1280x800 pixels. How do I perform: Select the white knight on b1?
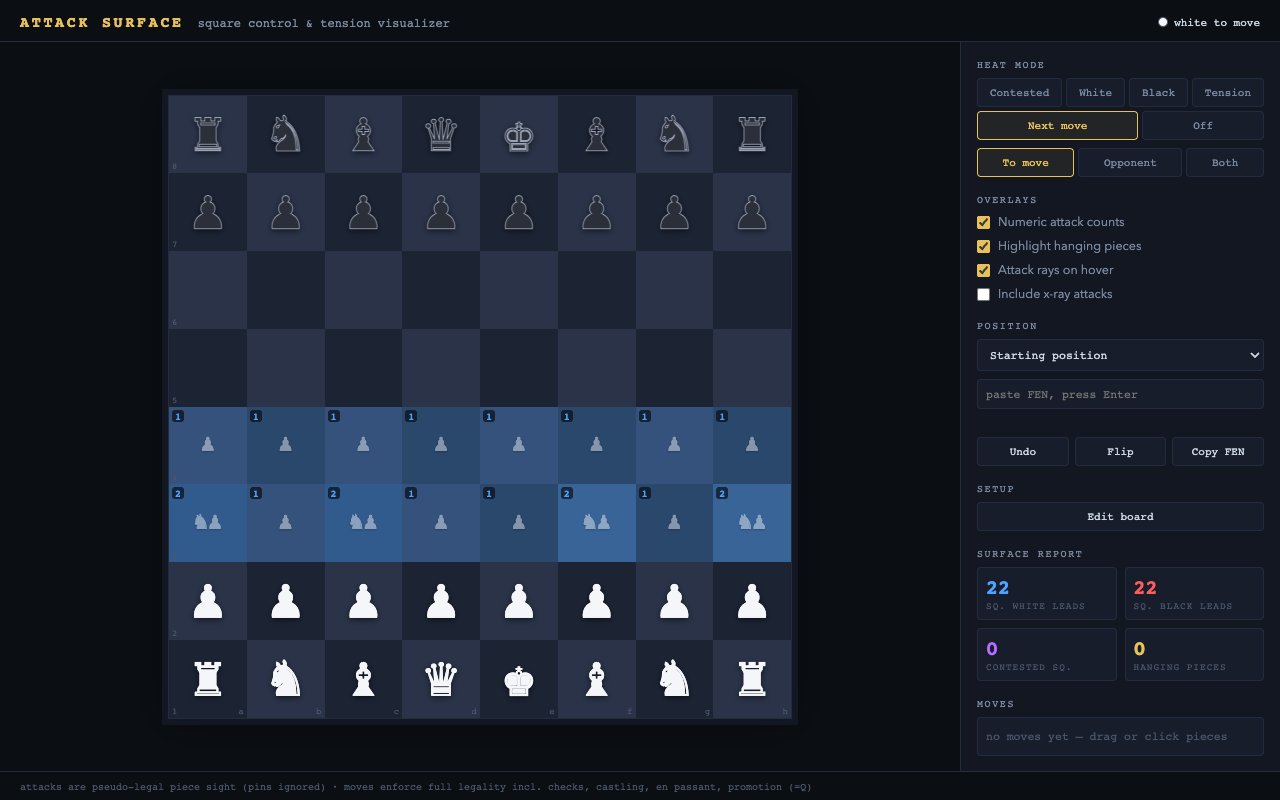[x=285, y=679]
